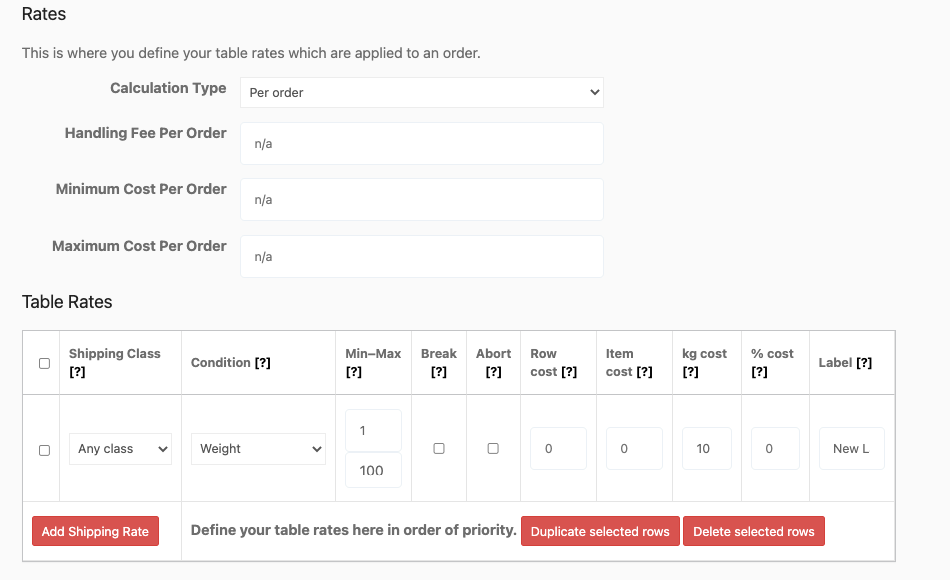The height and width of the screenshot is (580, 950).
Task: Open the Abort help tooltip
Action: click(492, 371)
